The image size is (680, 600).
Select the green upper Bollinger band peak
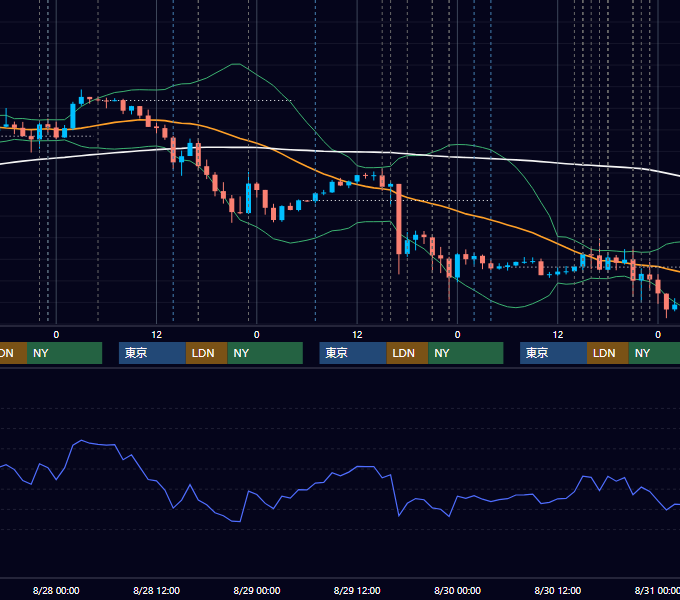click(236, 64)
